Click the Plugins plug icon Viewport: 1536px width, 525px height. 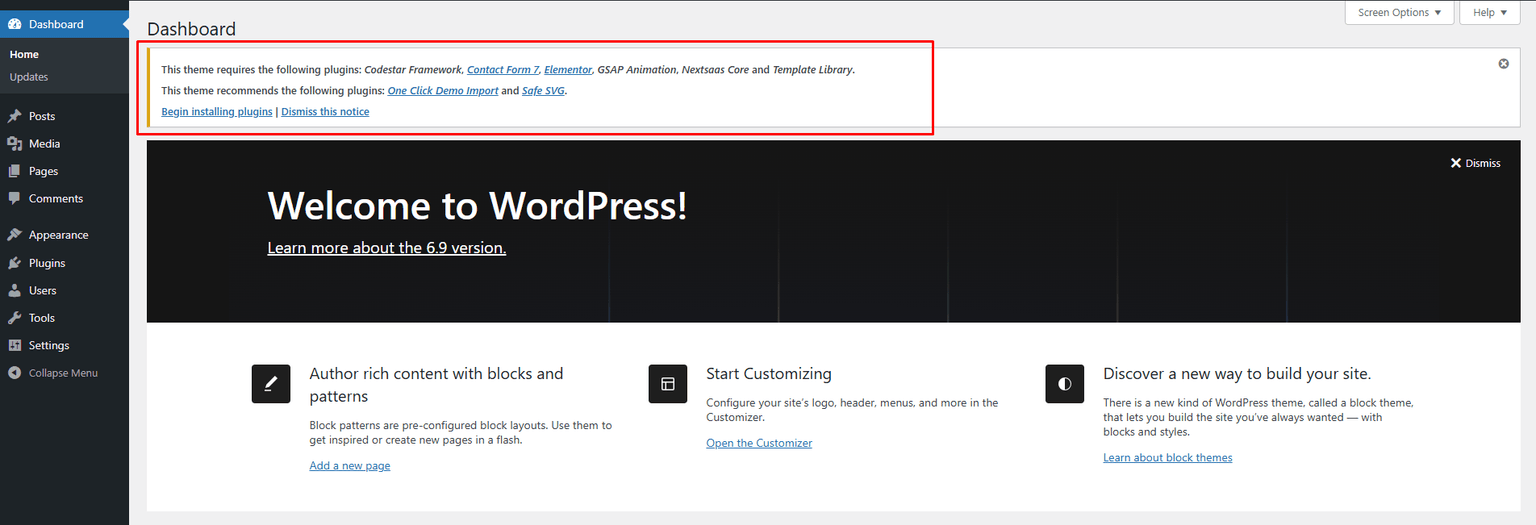(14, 263)
